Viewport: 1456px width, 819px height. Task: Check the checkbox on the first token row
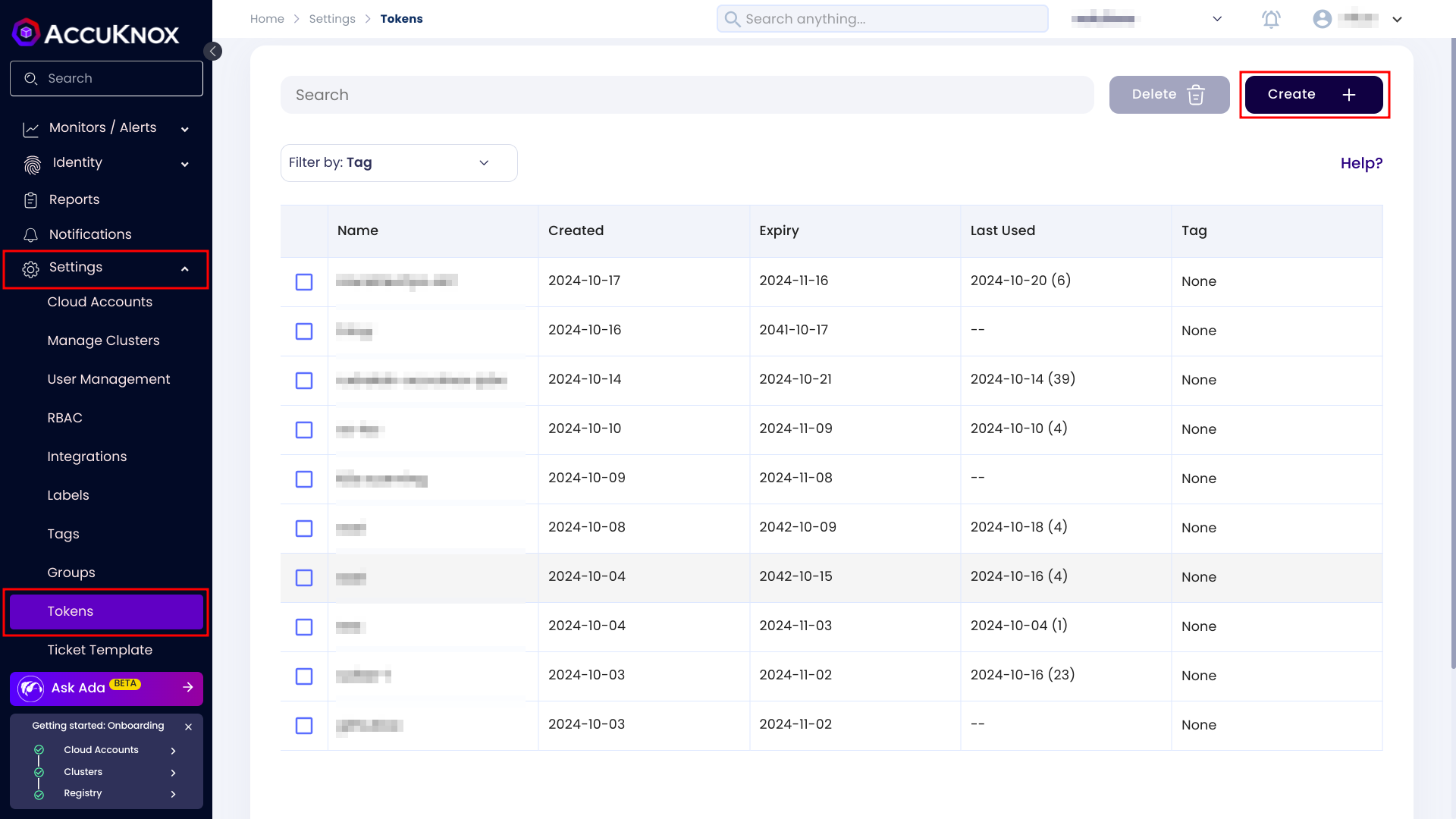click(x=304, y=281)
